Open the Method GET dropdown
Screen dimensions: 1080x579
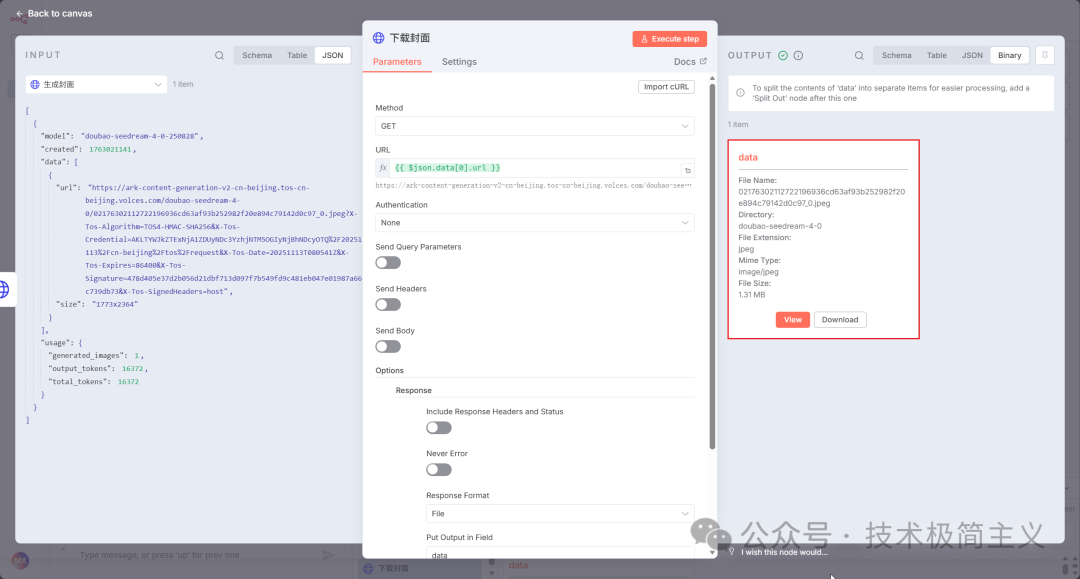[x=534, y=126]
